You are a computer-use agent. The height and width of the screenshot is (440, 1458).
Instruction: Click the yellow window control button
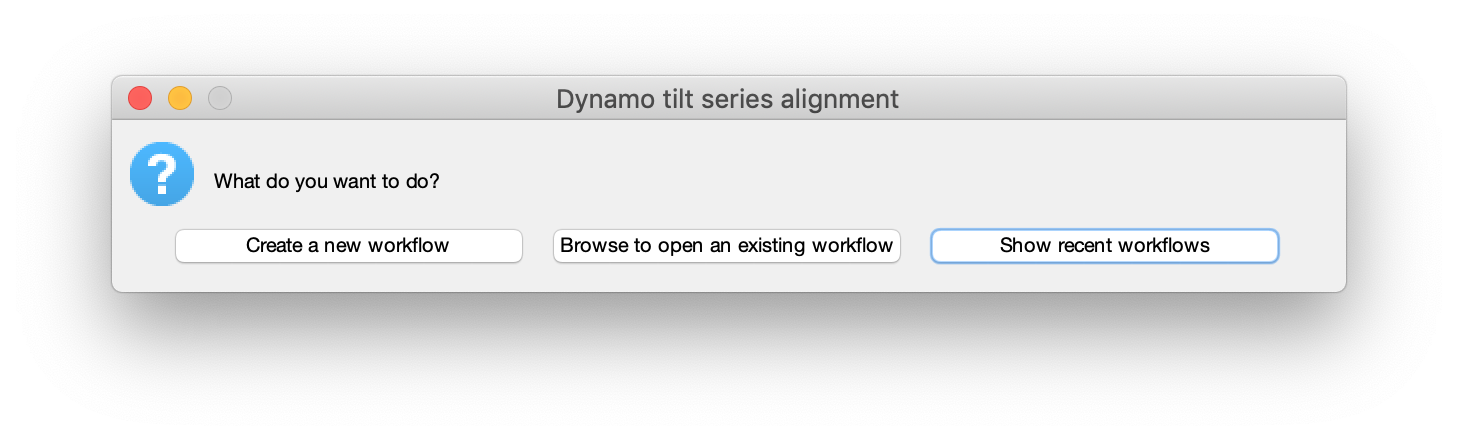pyautogui.click(x=180, y=98)
